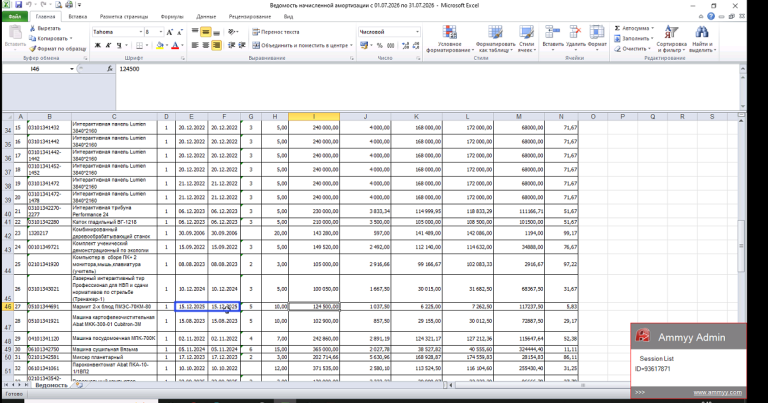This screenshot has height=403, width=768.
Task: Select the Format Painter (Формат по образцу) brush
Action: coord(33,48)
